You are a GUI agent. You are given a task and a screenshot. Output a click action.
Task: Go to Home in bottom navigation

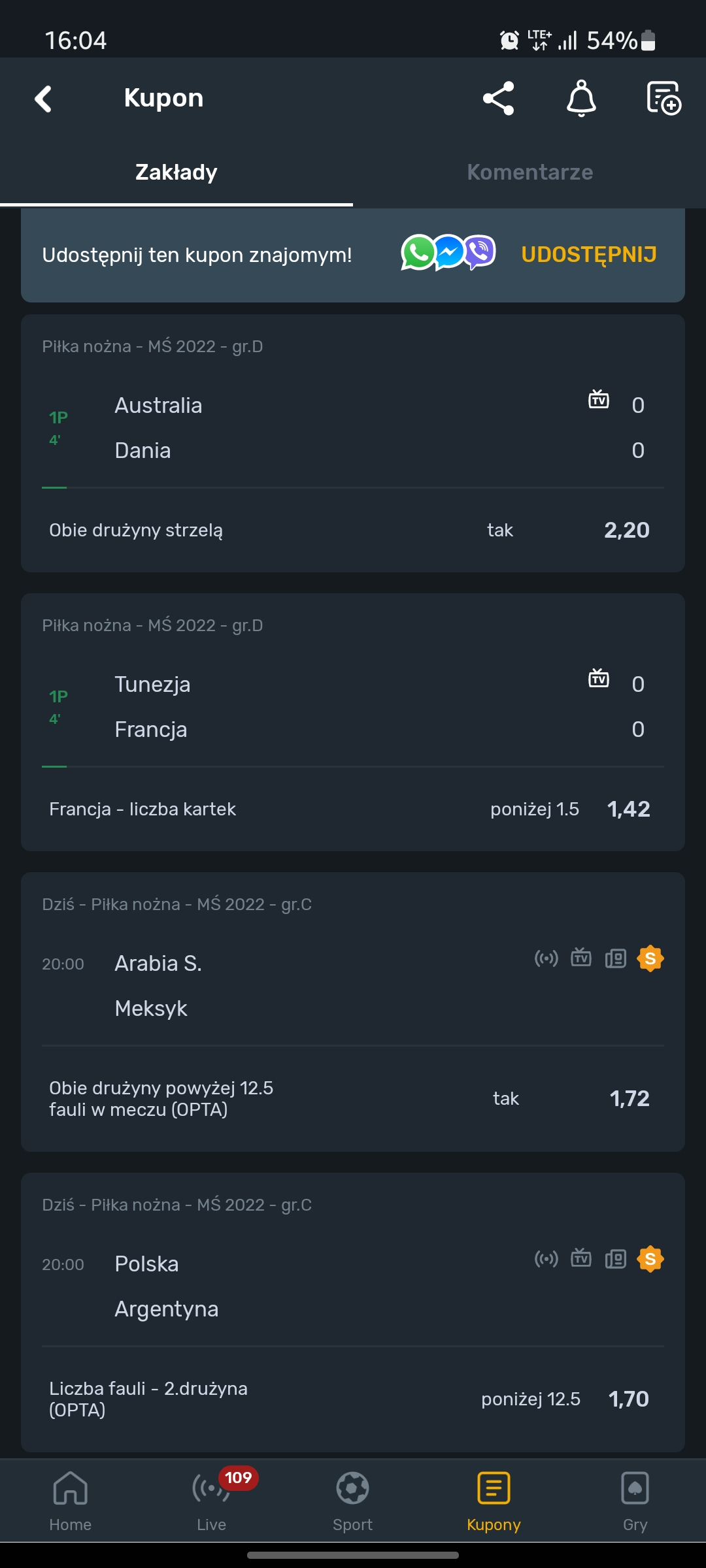click(x=71, y=1500)
